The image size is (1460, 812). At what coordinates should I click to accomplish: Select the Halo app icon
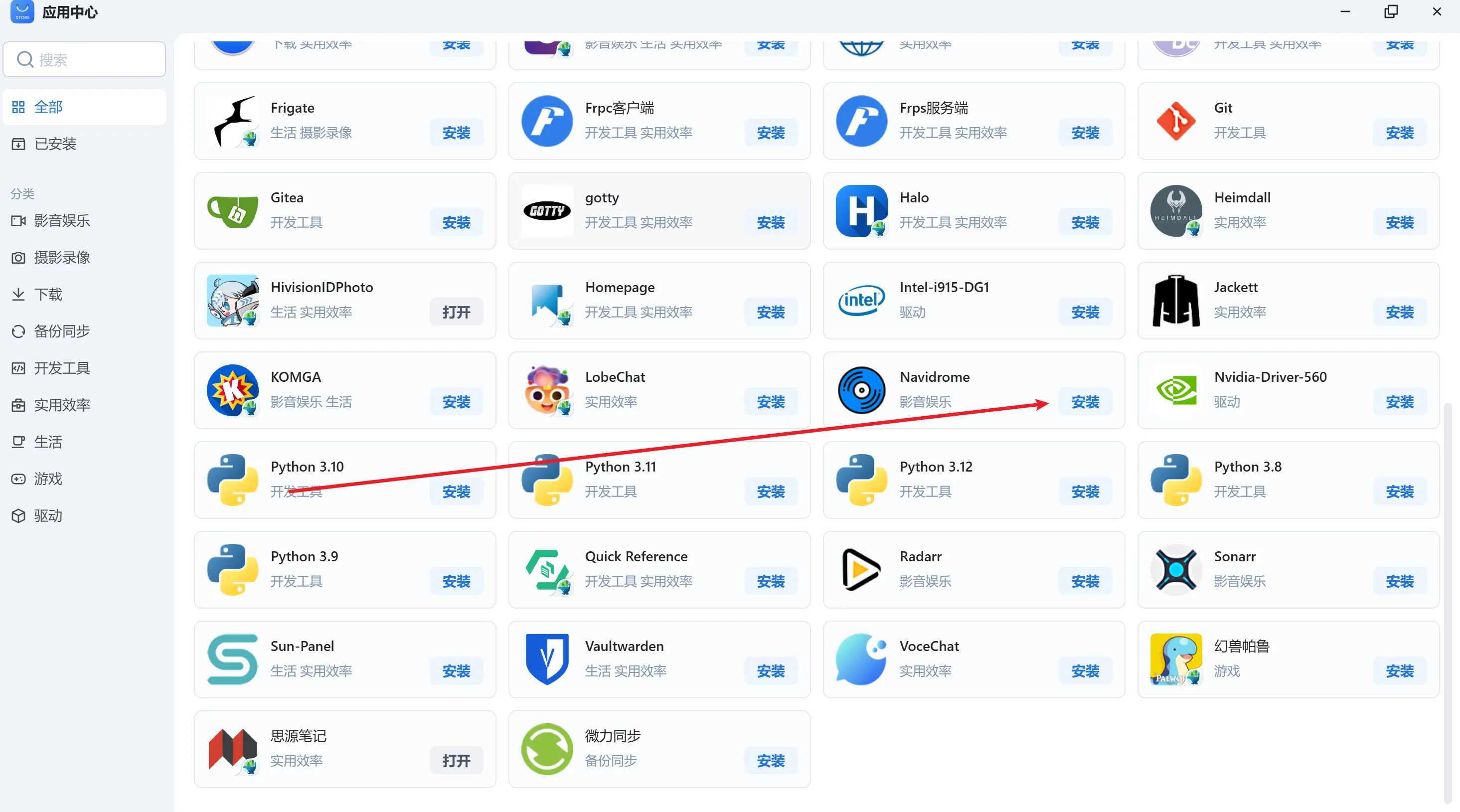pos(861,211)
